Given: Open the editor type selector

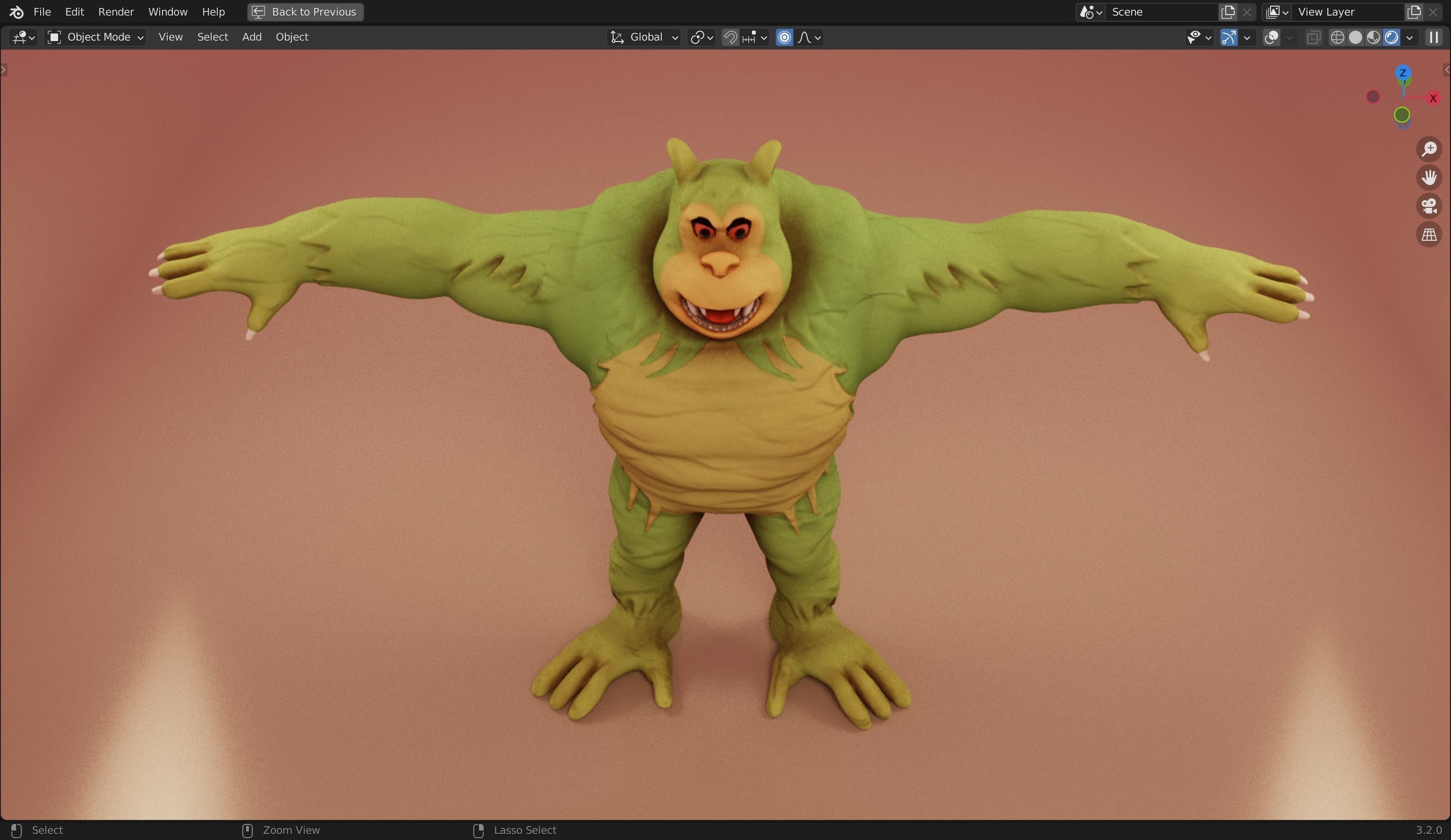Looking at the screenshot, I should coord(23,37).
